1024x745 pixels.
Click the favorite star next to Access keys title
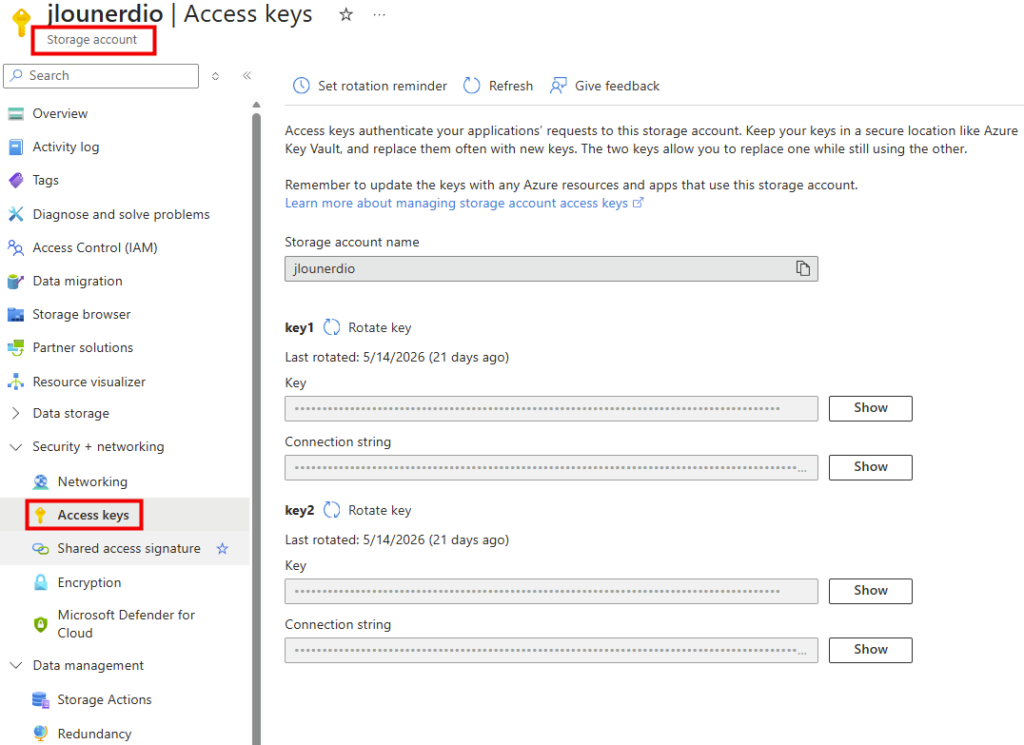[346, 14]
